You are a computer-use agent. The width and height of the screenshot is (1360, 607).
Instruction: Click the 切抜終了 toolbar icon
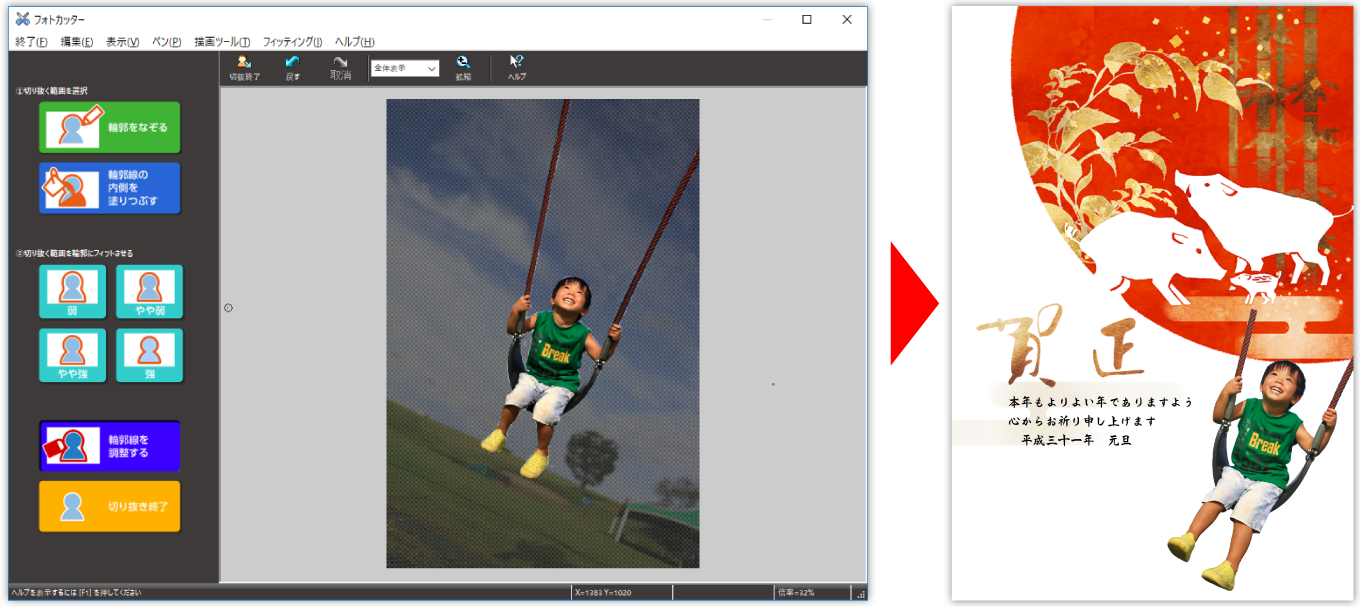[x=244, y=67]
